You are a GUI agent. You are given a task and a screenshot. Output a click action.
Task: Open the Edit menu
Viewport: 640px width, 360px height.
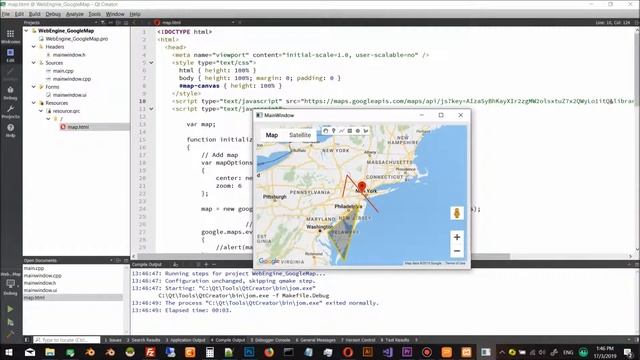coord(19,14)
